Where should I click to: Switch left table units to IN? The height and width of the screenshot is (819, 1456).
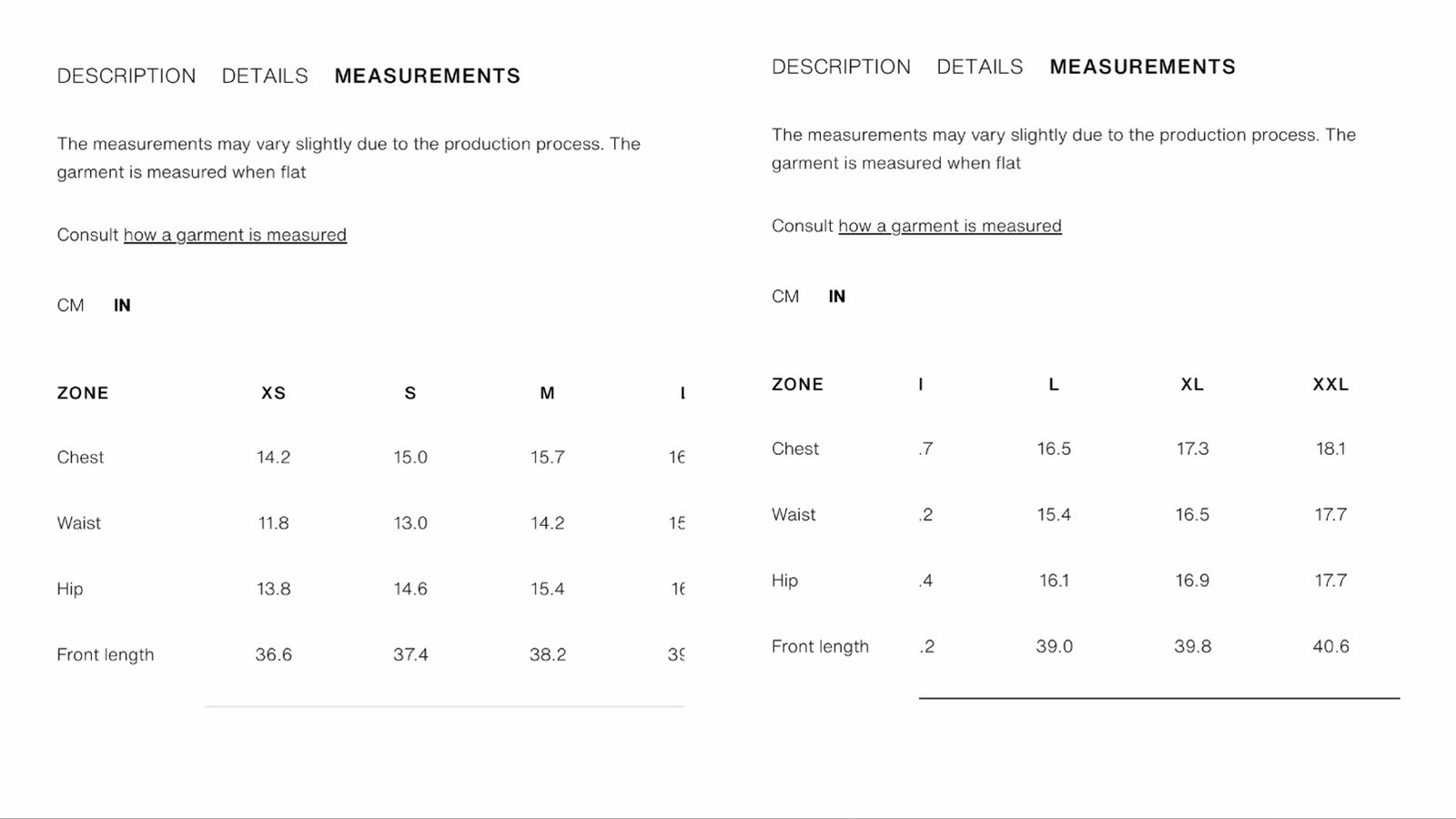click(122, 305)
